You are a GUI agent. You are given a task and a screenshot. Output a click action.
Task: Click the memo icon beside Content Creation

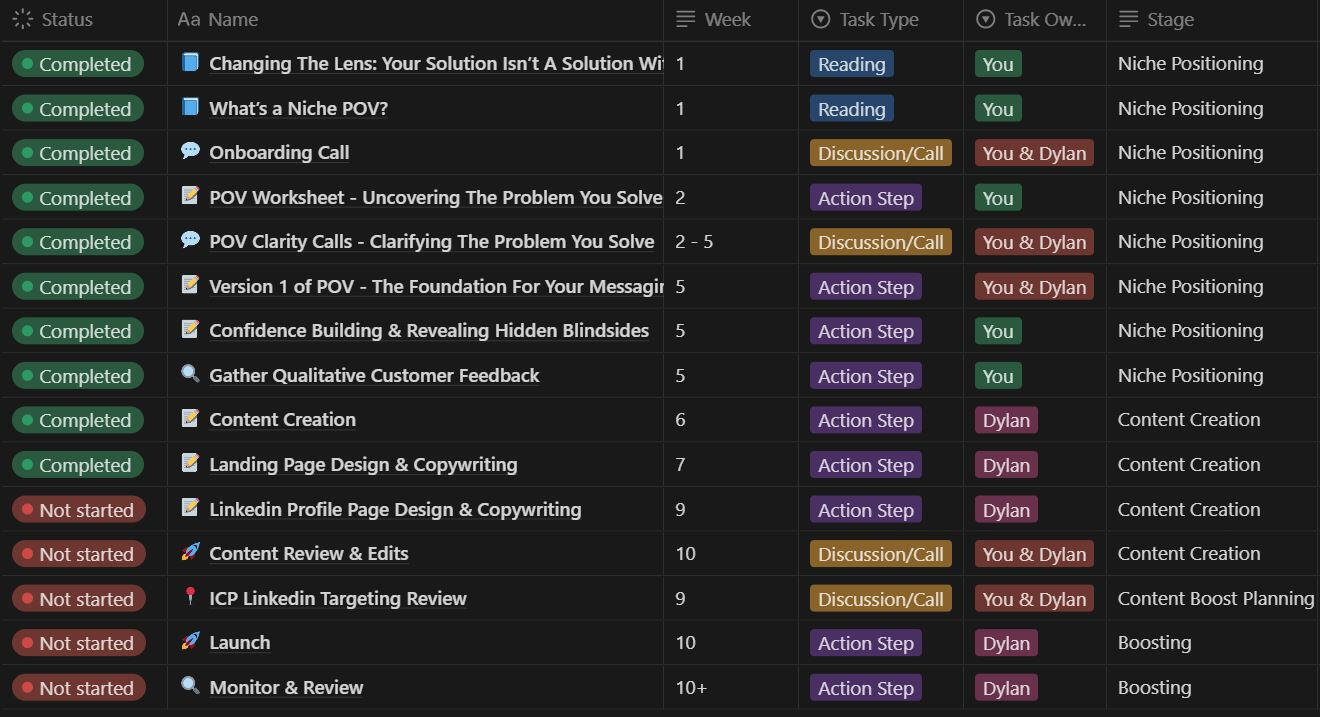[190, 418]
